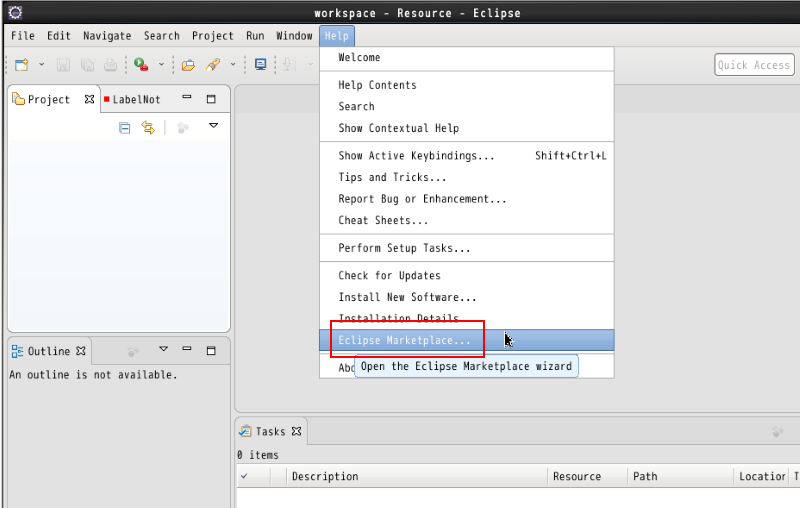This screenshot has height=508, width=800.
Task: Click the New wizard toolbar icon
Action: pos(22,65)
